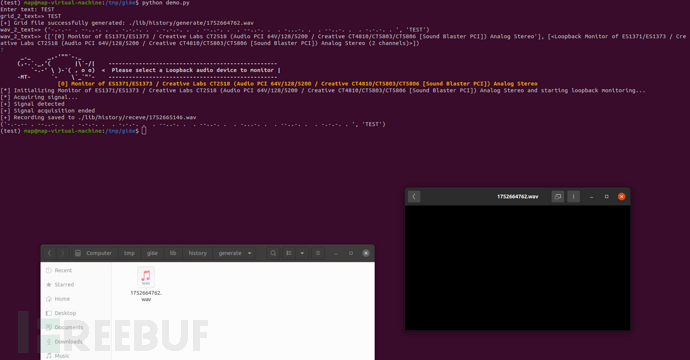Click the 'Acquiring signal...' terminal line
Viewport: 690px width, 360px height.
click(x=39, y=97)
